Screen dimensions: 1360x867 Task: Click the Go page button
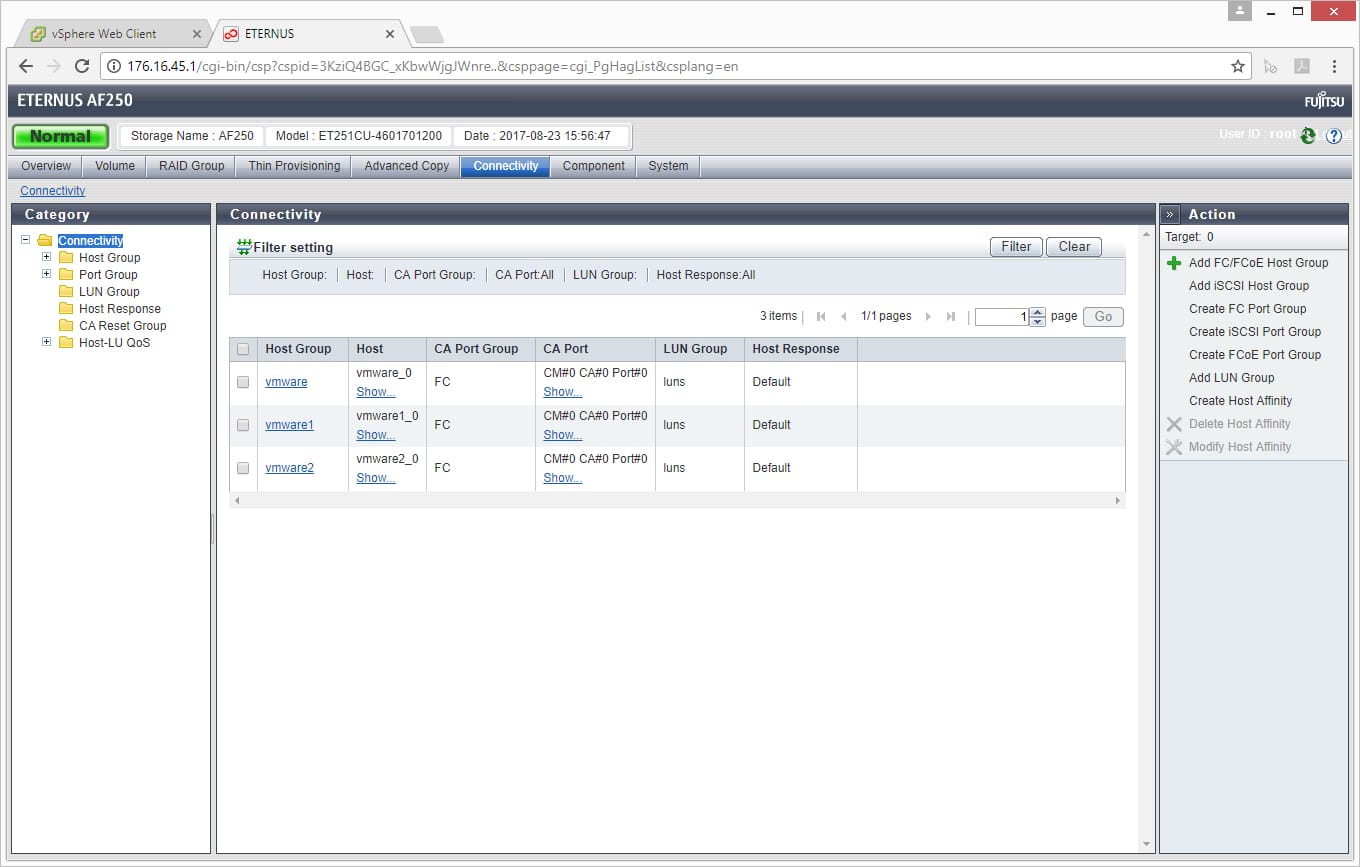click(x=1103, y=316)
